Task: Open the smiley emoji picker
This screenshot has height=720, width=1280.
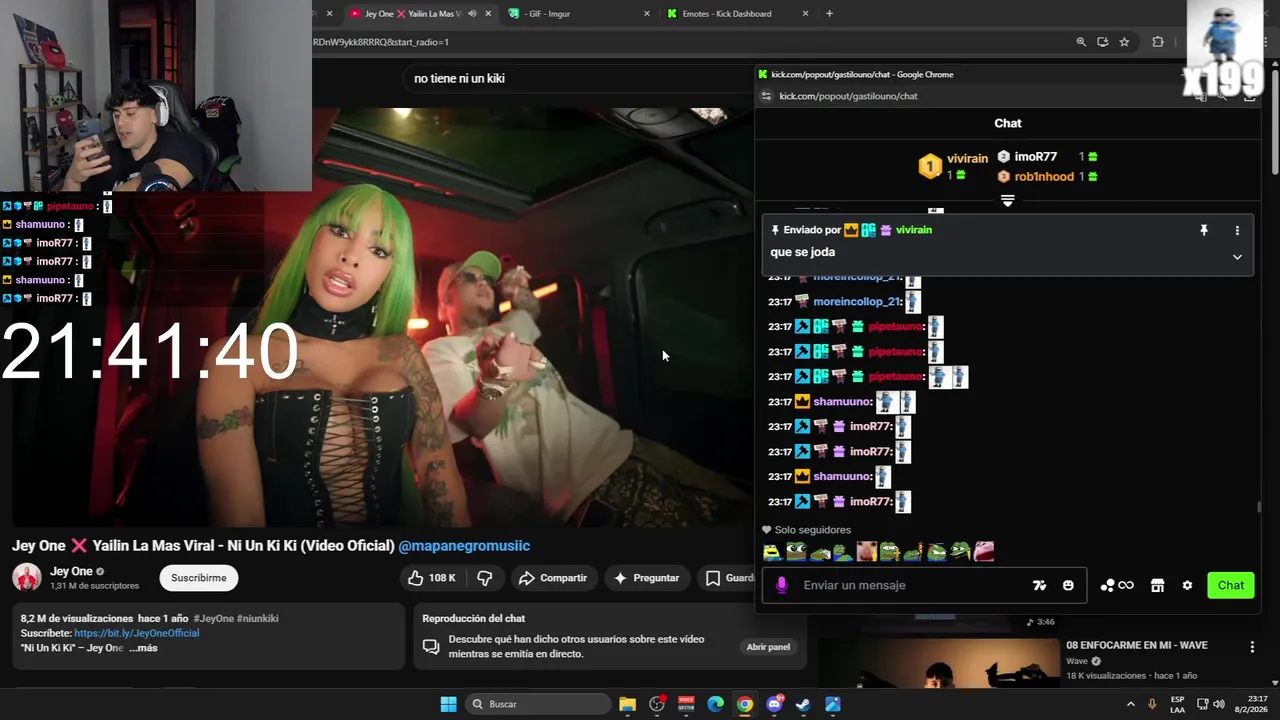Action: (1068, 585)
